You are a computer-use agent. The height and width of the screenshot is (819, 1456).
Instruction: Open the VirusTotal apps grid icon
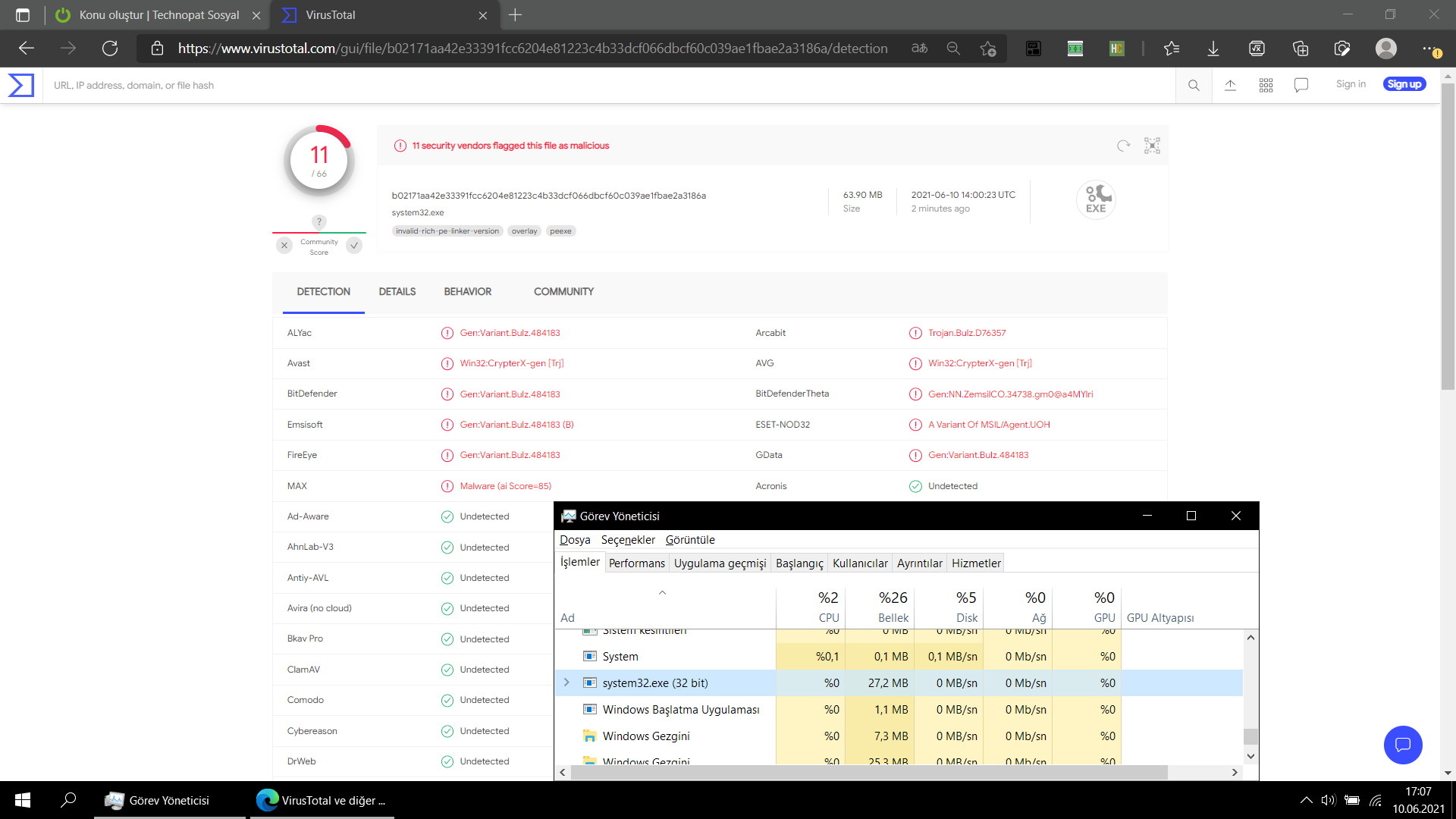click(x=1266, y=85)
